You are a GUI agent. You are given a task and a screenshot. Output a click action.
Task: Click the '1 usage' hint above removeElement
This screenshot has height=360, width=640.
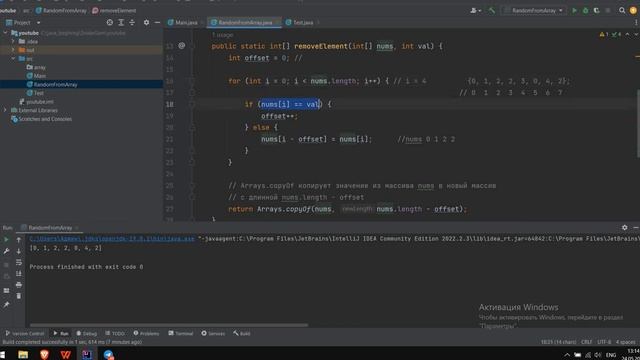(x=222, y=35)
